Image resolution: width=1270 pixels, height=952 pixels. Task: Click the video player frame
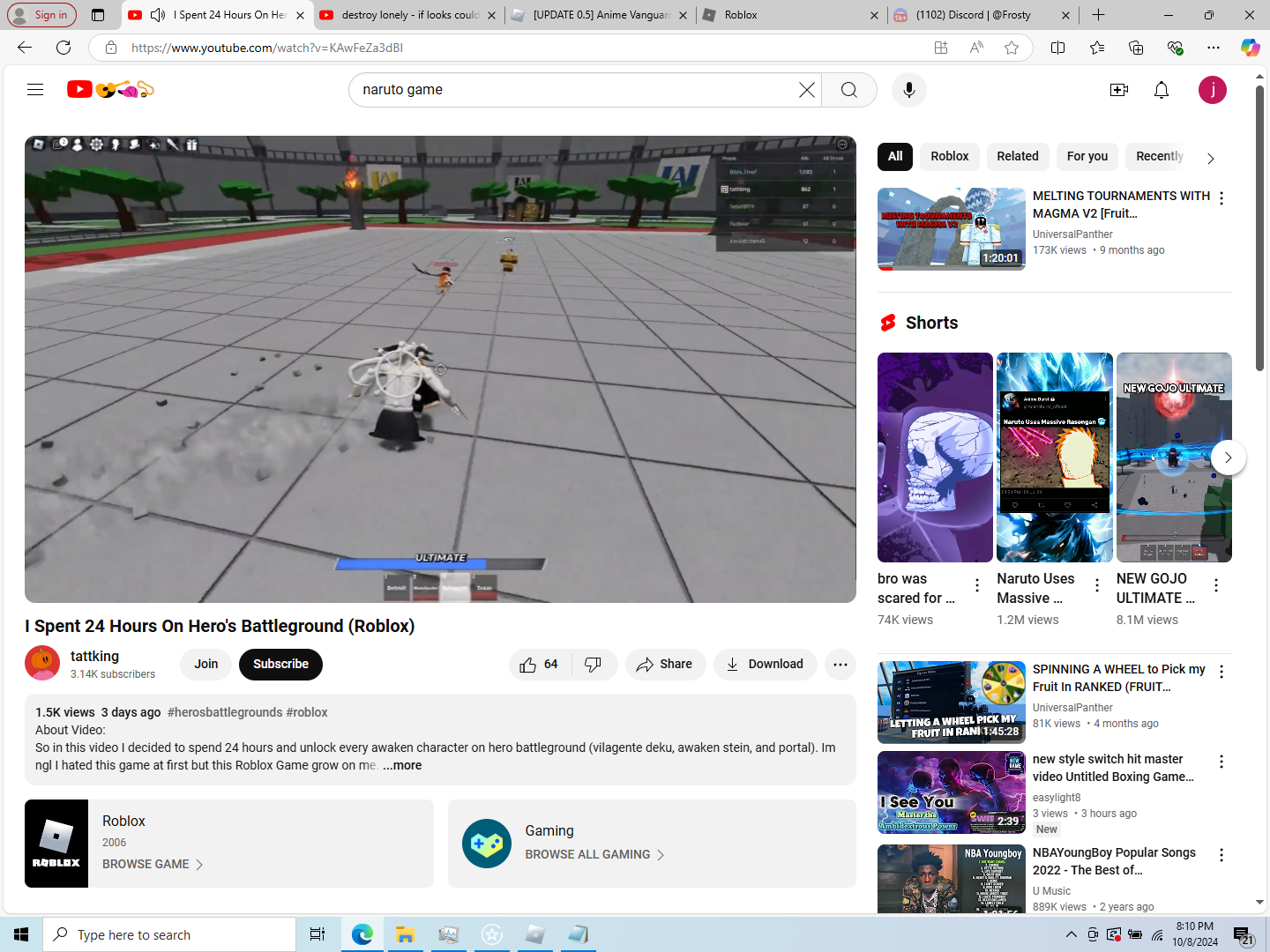440,369
